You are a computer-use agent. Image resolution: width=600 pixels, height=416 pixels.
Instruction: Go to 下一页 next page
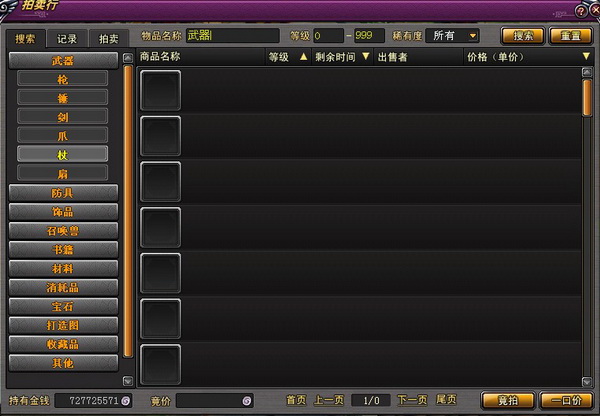(x=412, y=400)
